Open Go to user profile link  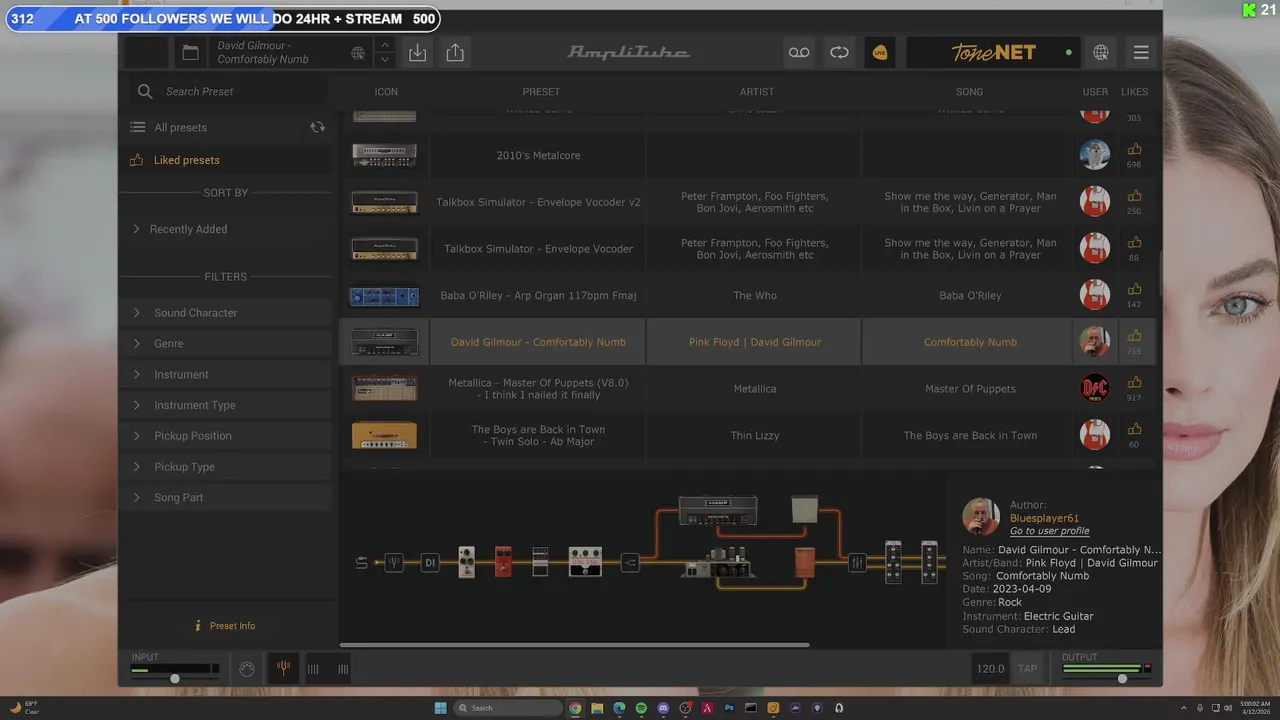click(x=1050, y=531)
